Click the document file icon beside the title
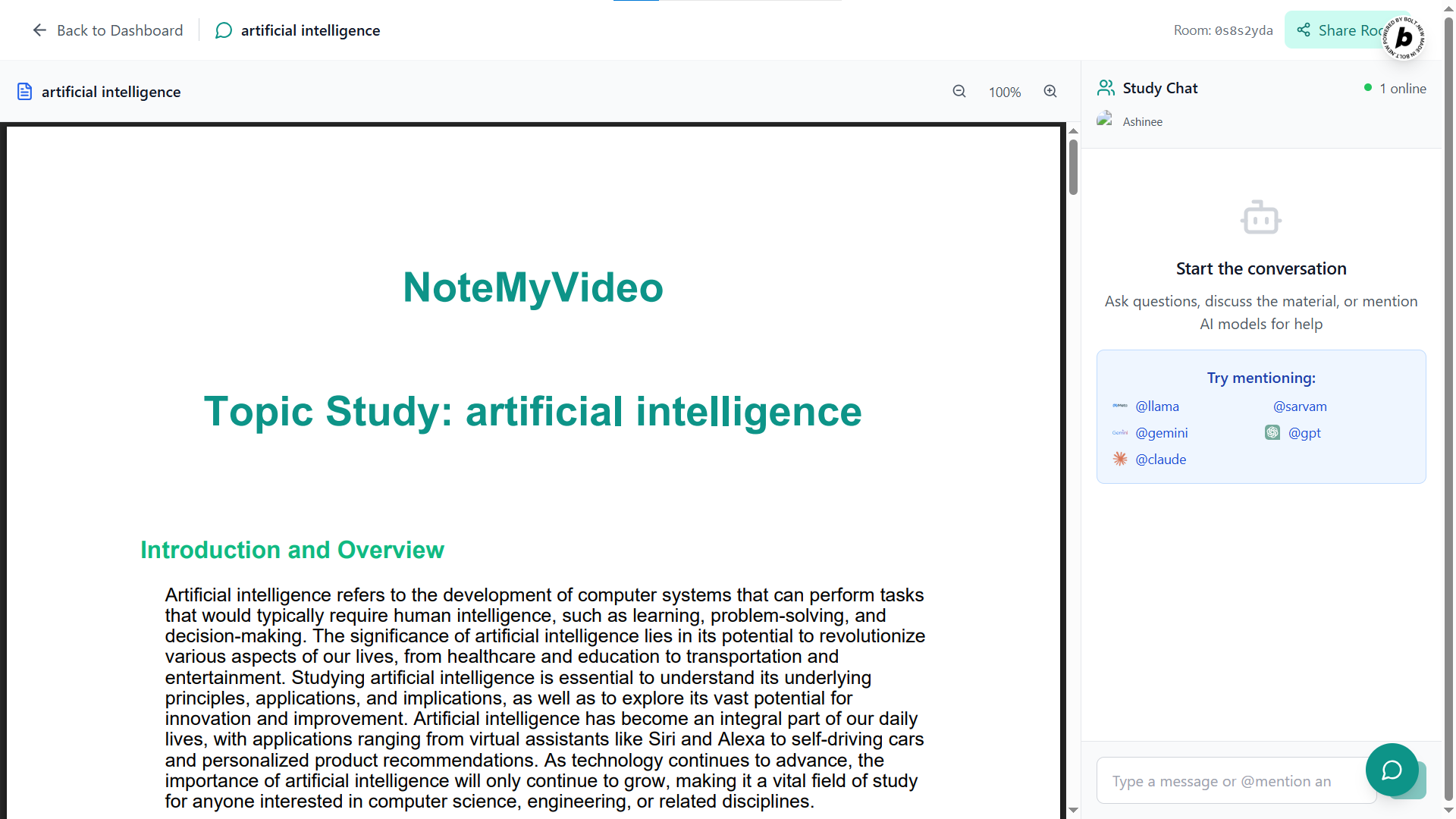Viewport: 1456px width, 819px height. coord(24,92)
